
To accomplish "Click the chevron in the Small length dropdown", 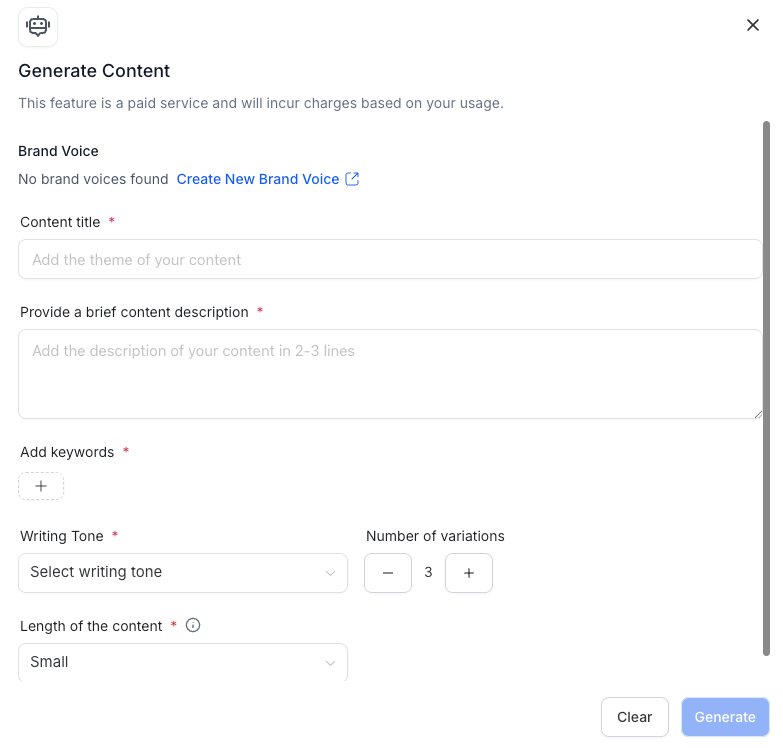I will point(330,663).
